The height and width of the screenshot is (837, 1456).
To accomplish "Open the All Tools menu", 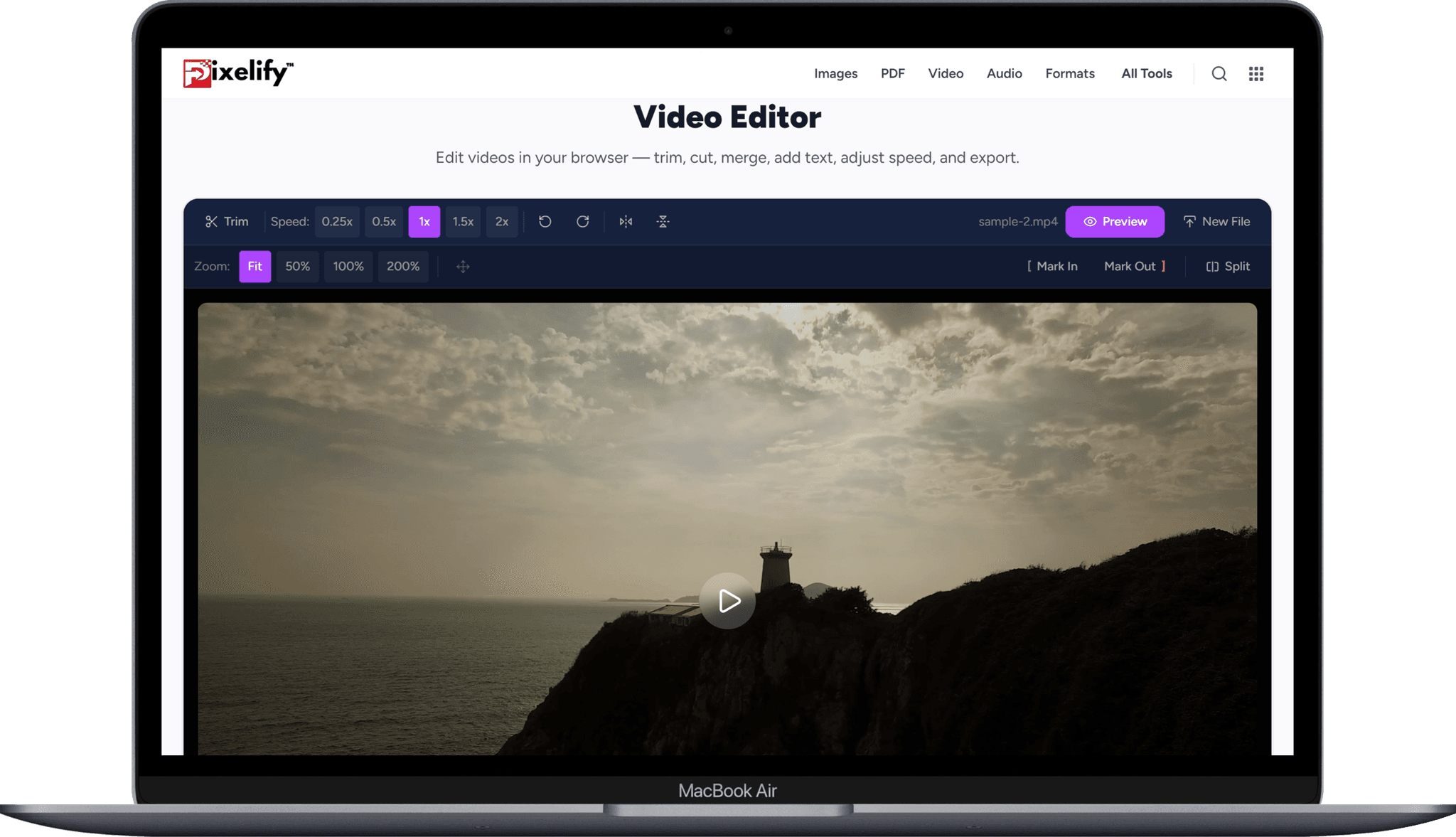I will [x=1146, y=73].
